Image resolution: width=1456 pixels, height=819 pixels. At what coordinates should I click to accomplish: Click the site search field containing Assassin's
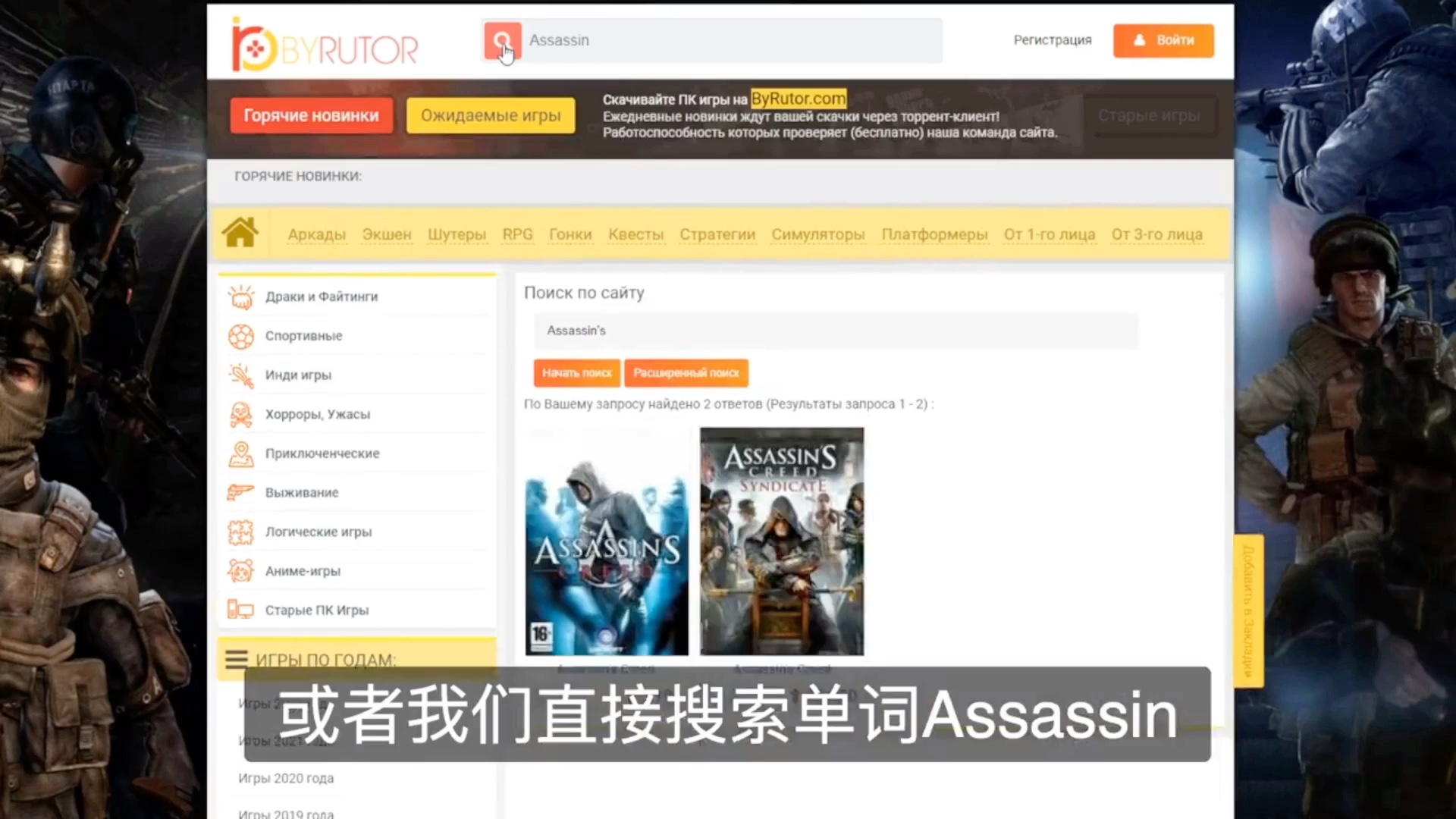pos(836,331)
